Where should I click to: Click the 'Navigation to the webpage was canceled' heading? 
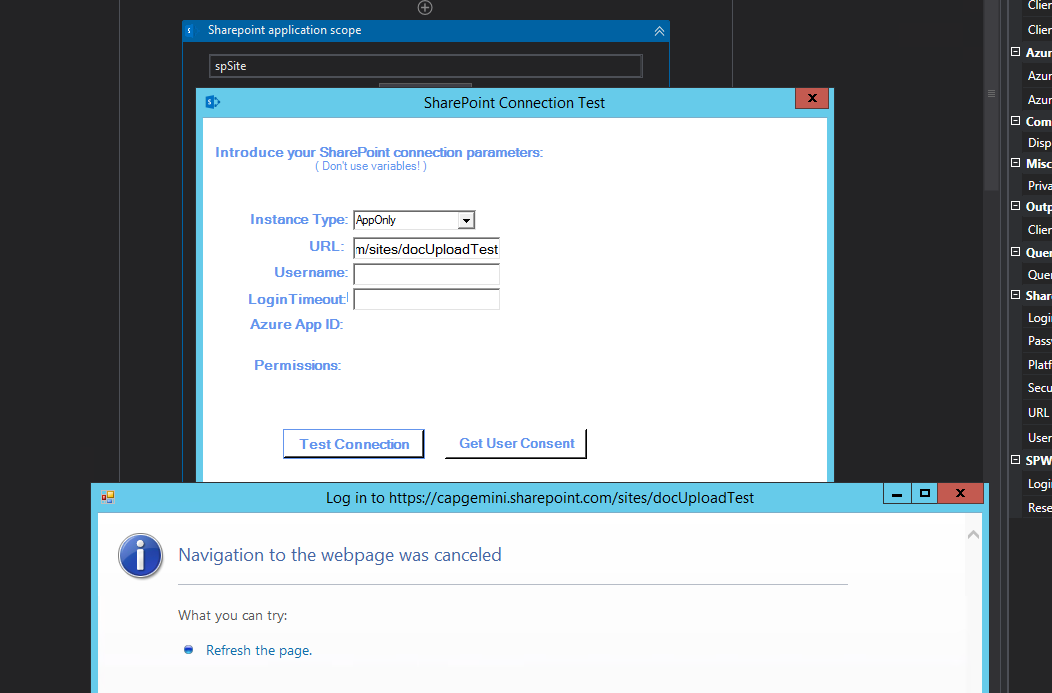tap(339, 555)
